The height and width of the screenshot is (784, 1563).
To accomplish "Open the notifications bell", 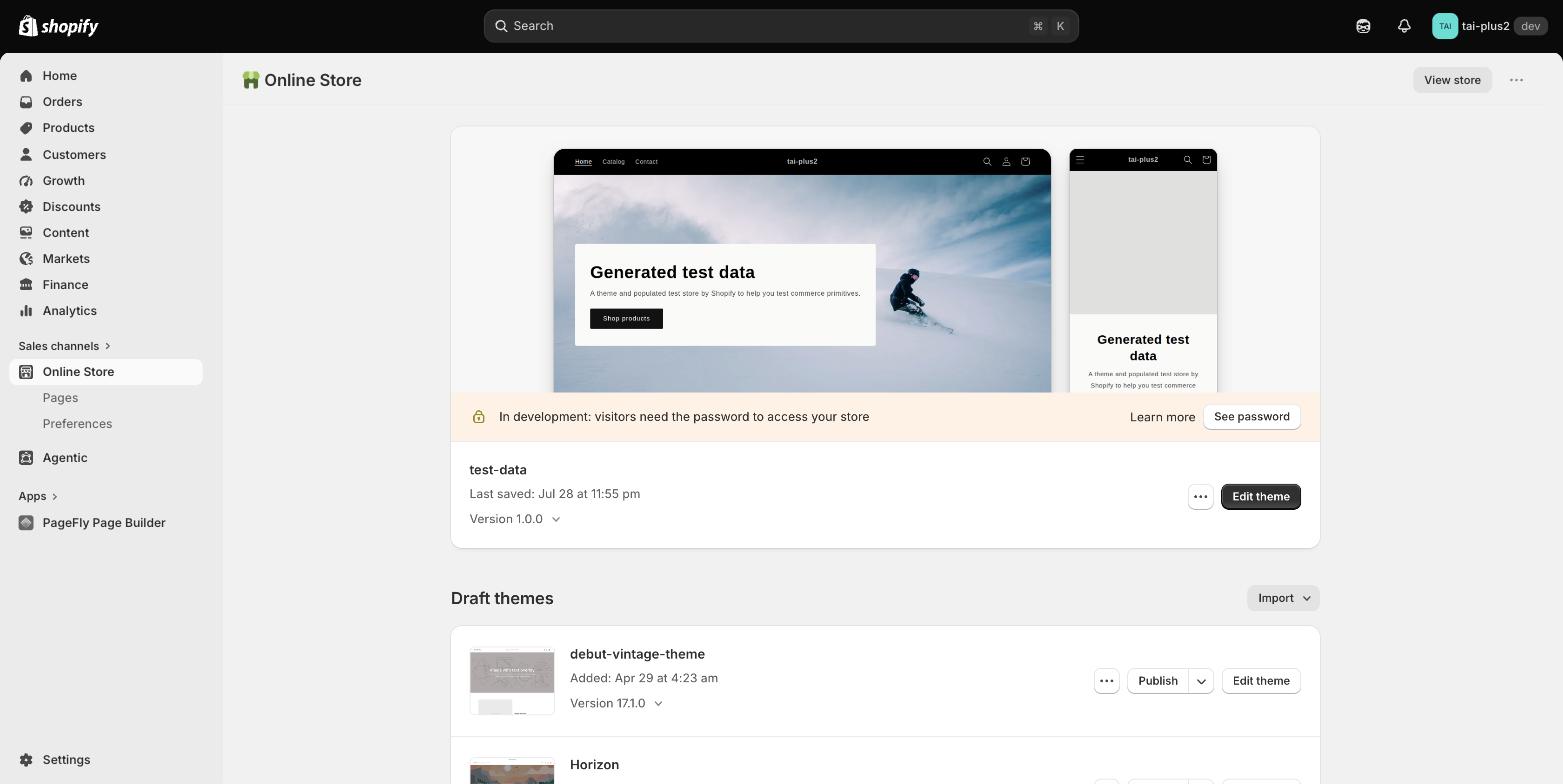I will (x=1404, y=26).
